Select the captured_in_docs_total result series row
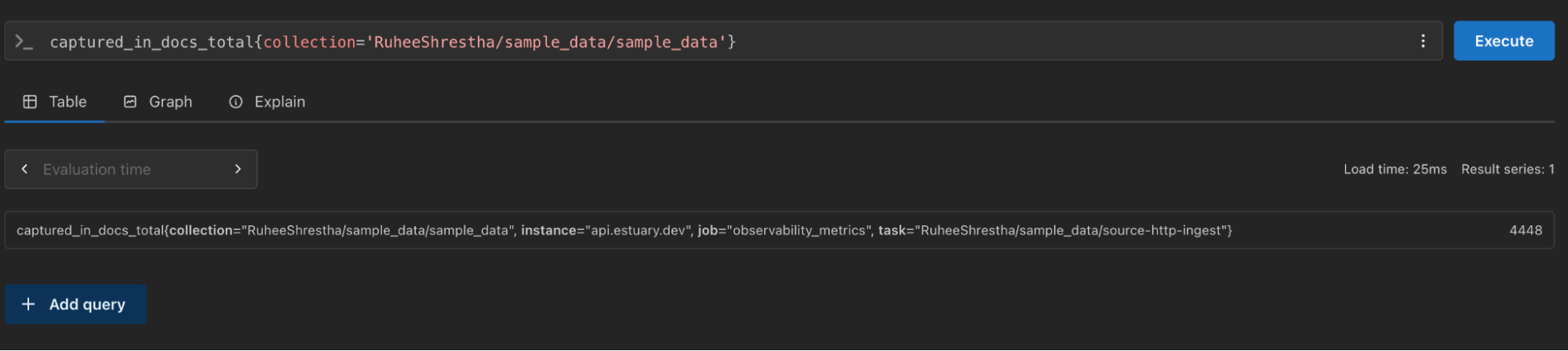The width and height of the screenshot is (1568, 351). tap(779, 230)
